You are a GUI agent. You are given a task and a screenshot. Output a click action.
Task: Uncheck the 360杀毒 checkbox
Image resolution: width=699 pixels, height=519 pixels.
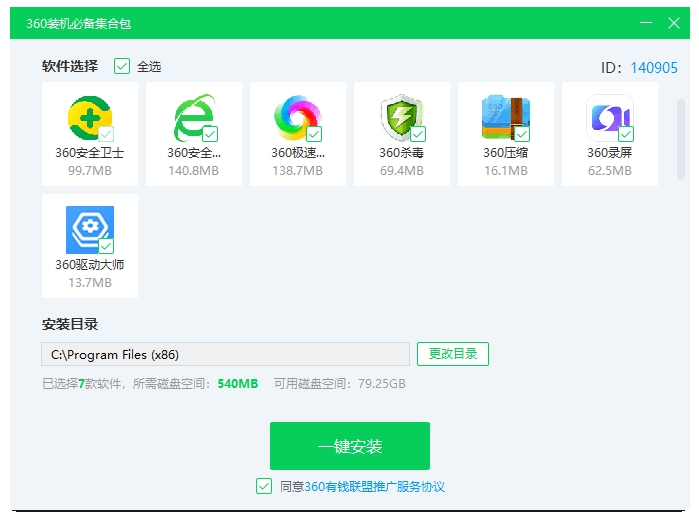(x=418, y=134)
